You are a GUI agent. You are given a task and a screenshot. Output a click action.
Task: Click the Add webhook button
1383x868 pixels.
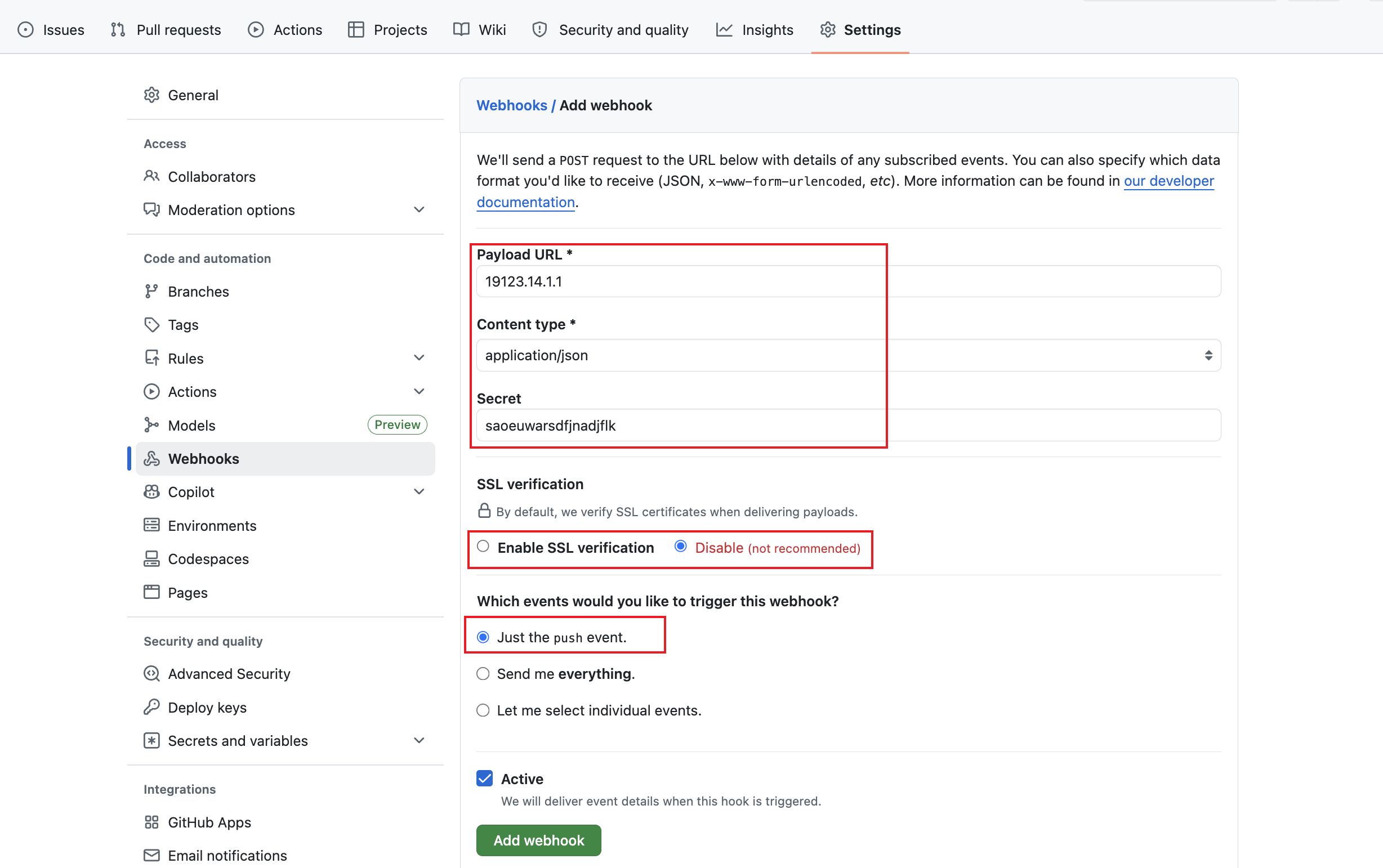(537, 840)
